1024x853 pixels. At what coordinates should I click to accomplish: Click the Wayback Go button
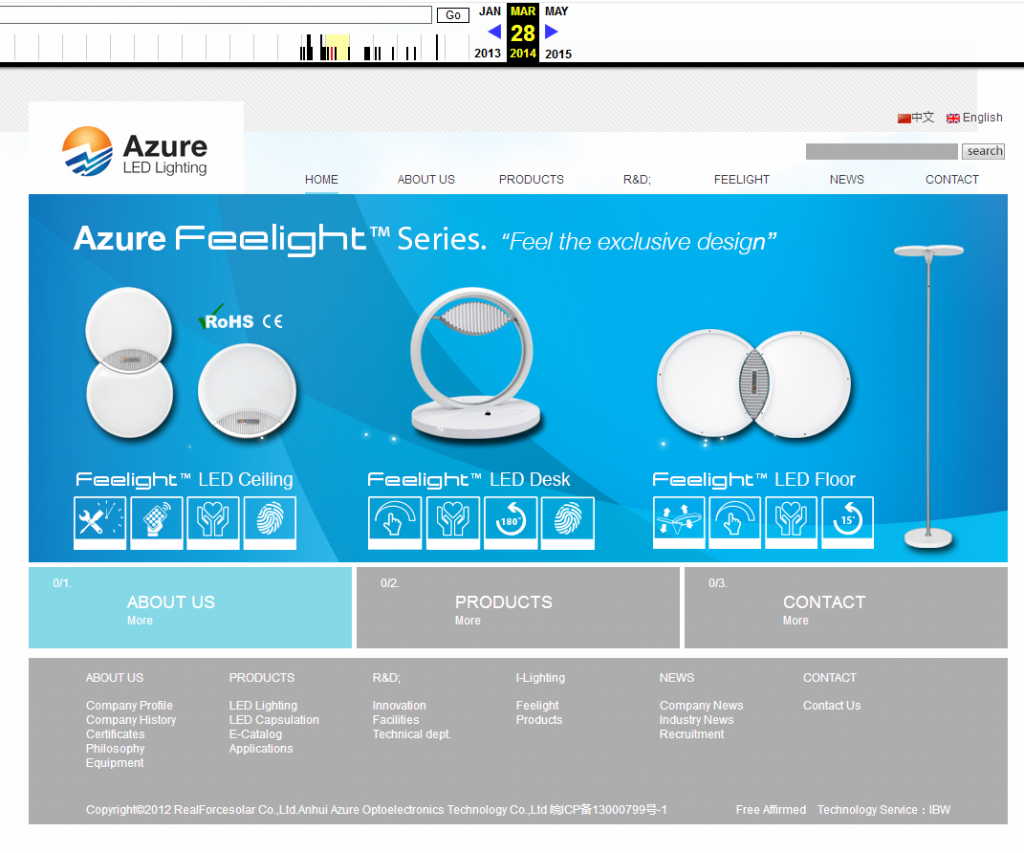[453, 15]
